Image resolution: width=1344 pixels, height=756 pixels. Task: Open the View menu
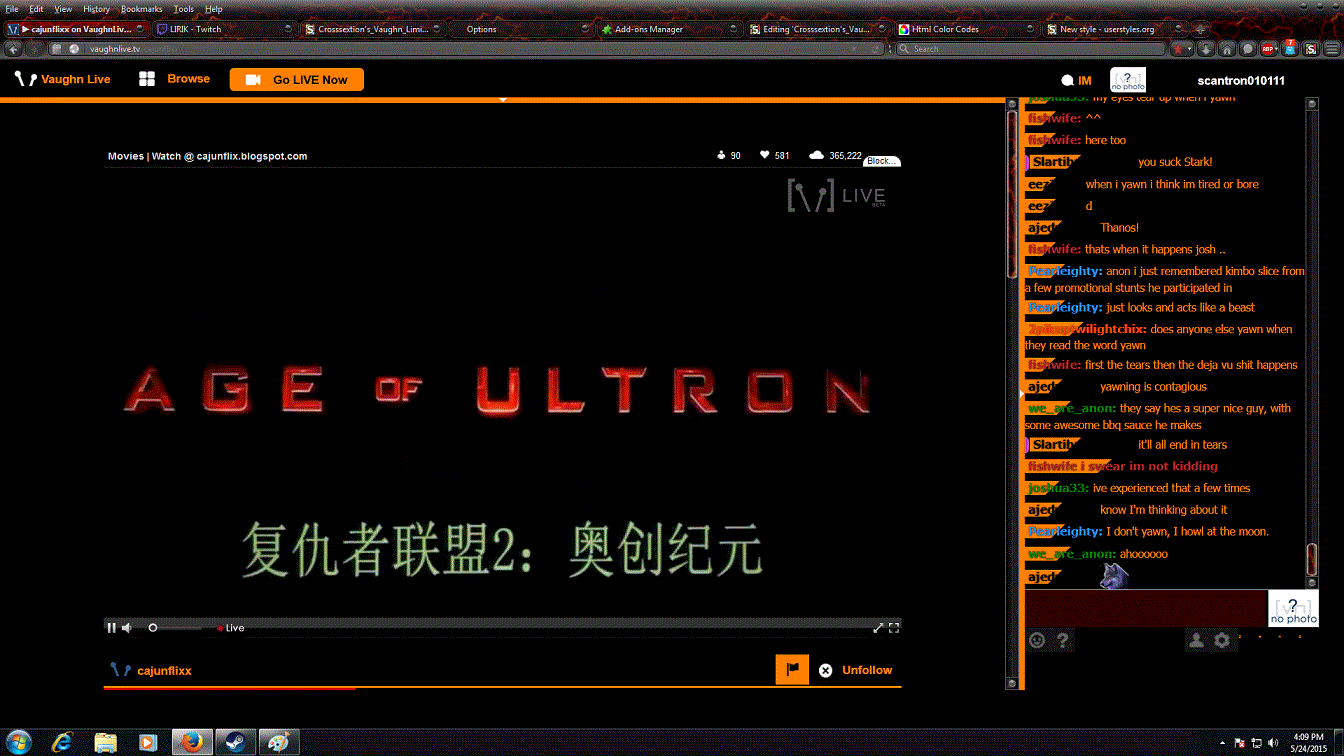coord(63,9)
